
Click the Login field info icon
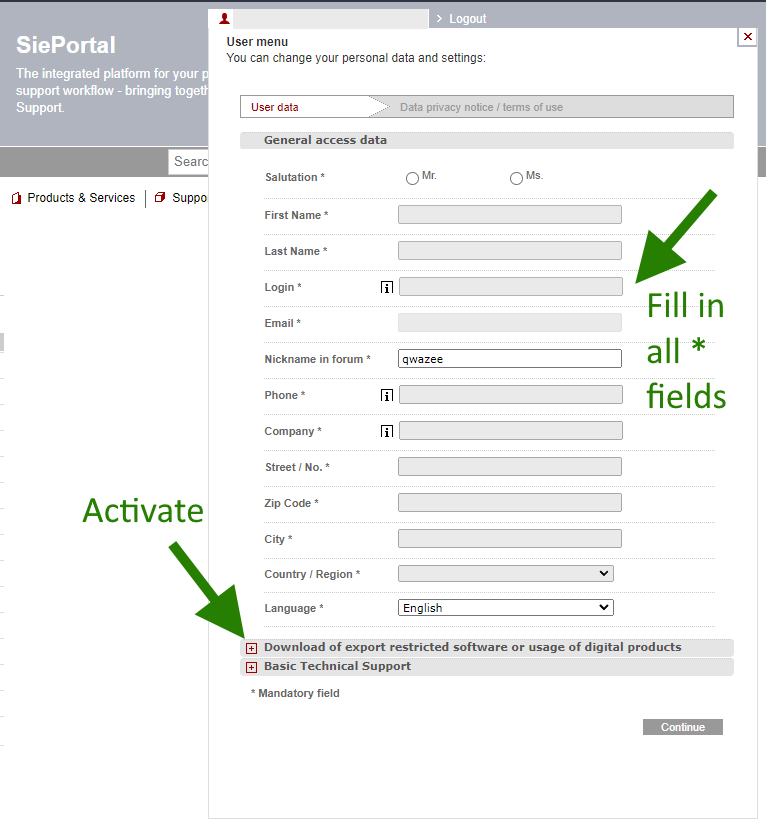pyautogui.click(x=387, y=288)
